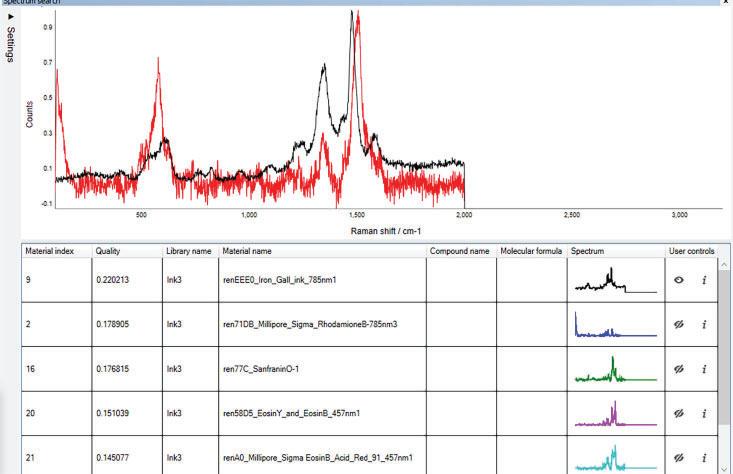Select renEEE0_Iron_Gall_ink_785nm1 material name
733x474 pixels.
(280, 280)
